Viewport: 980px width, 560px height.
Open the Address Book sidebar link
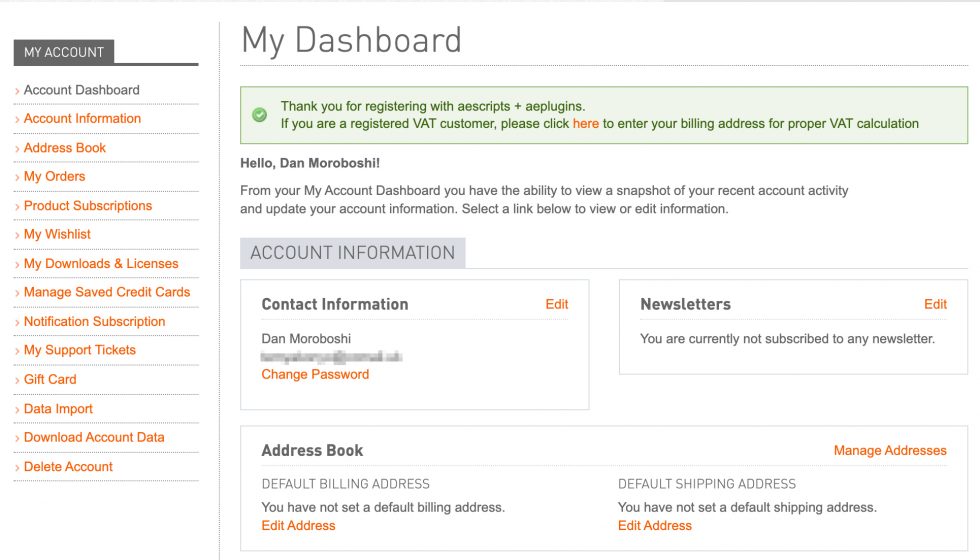[x=65, y=147]
